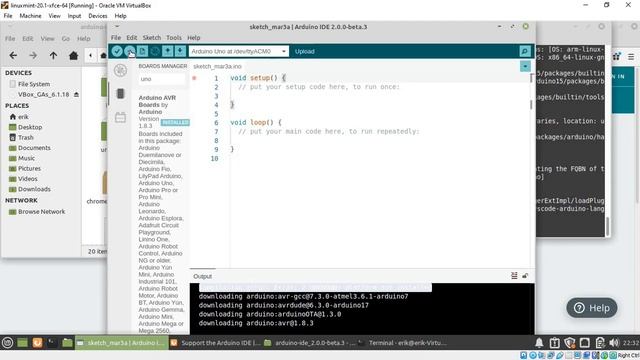Open the Sketch menu

pyautogui.click(x=151, y=38)
